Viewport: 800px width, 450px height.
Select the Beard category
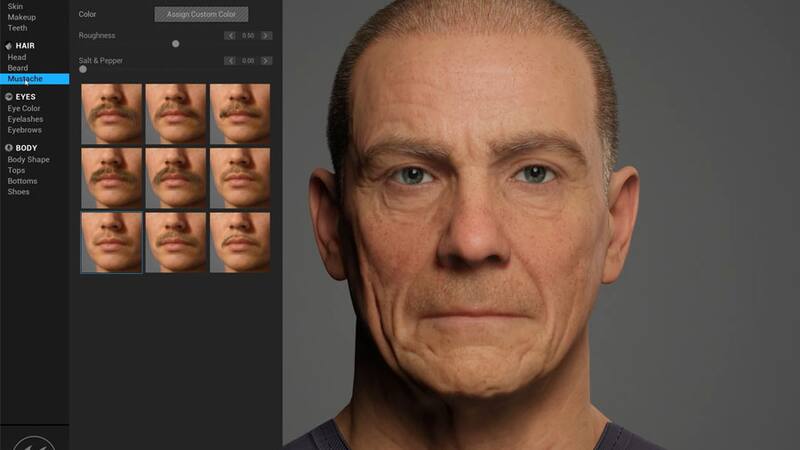18,68
